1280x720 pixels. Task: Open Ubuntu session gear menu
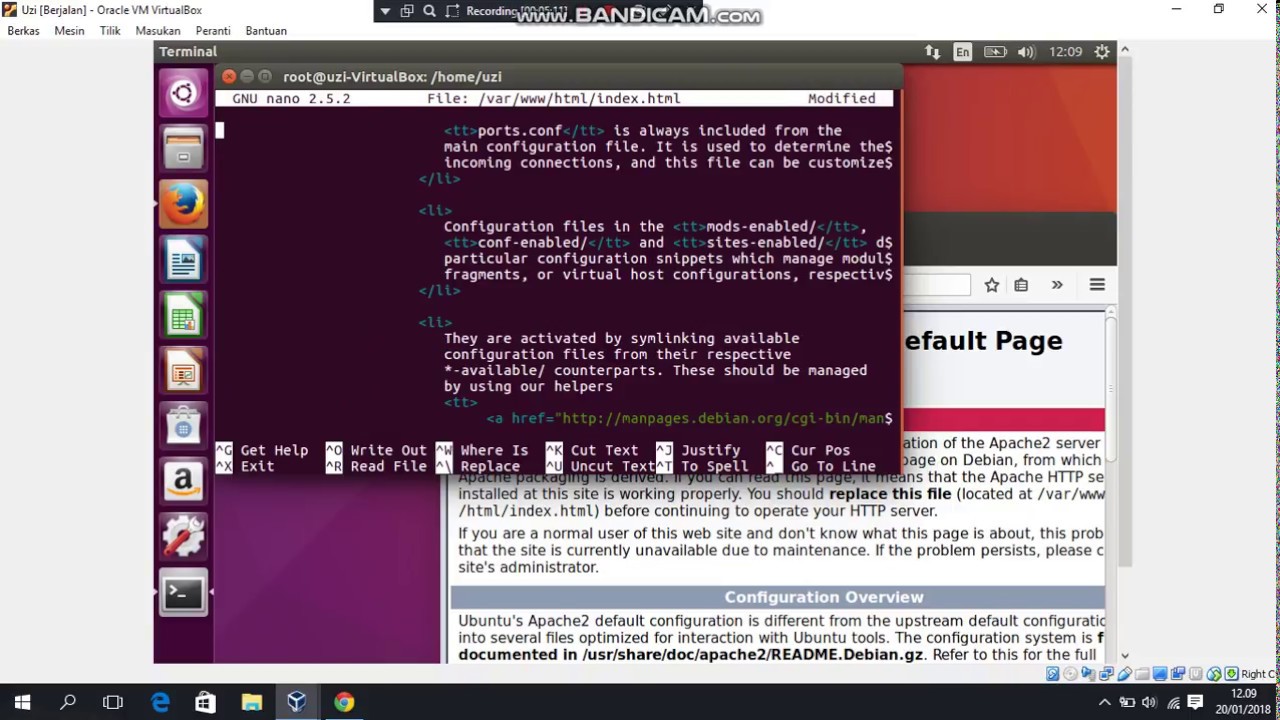[1102, 51]
